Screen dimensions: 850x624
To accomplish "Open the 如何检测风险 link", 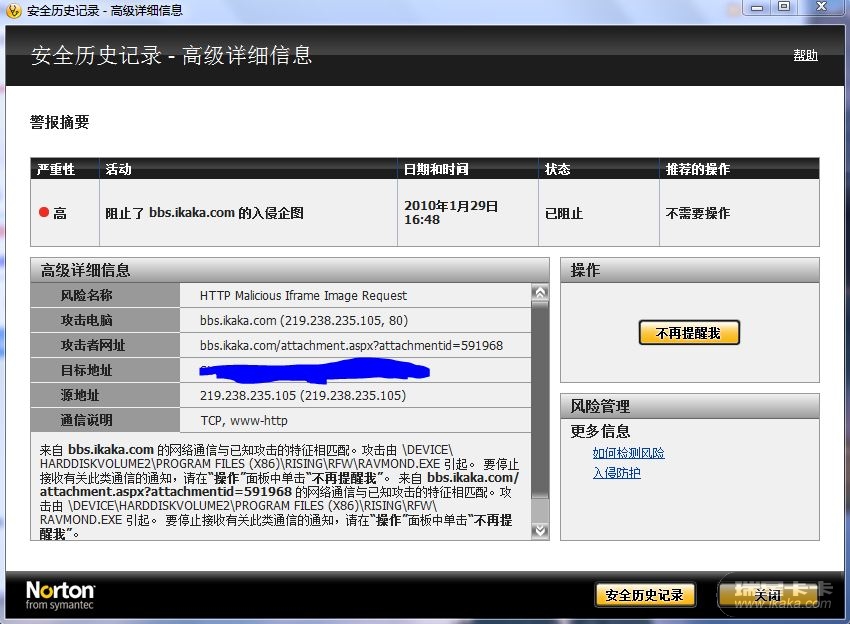I will point(628,453).
